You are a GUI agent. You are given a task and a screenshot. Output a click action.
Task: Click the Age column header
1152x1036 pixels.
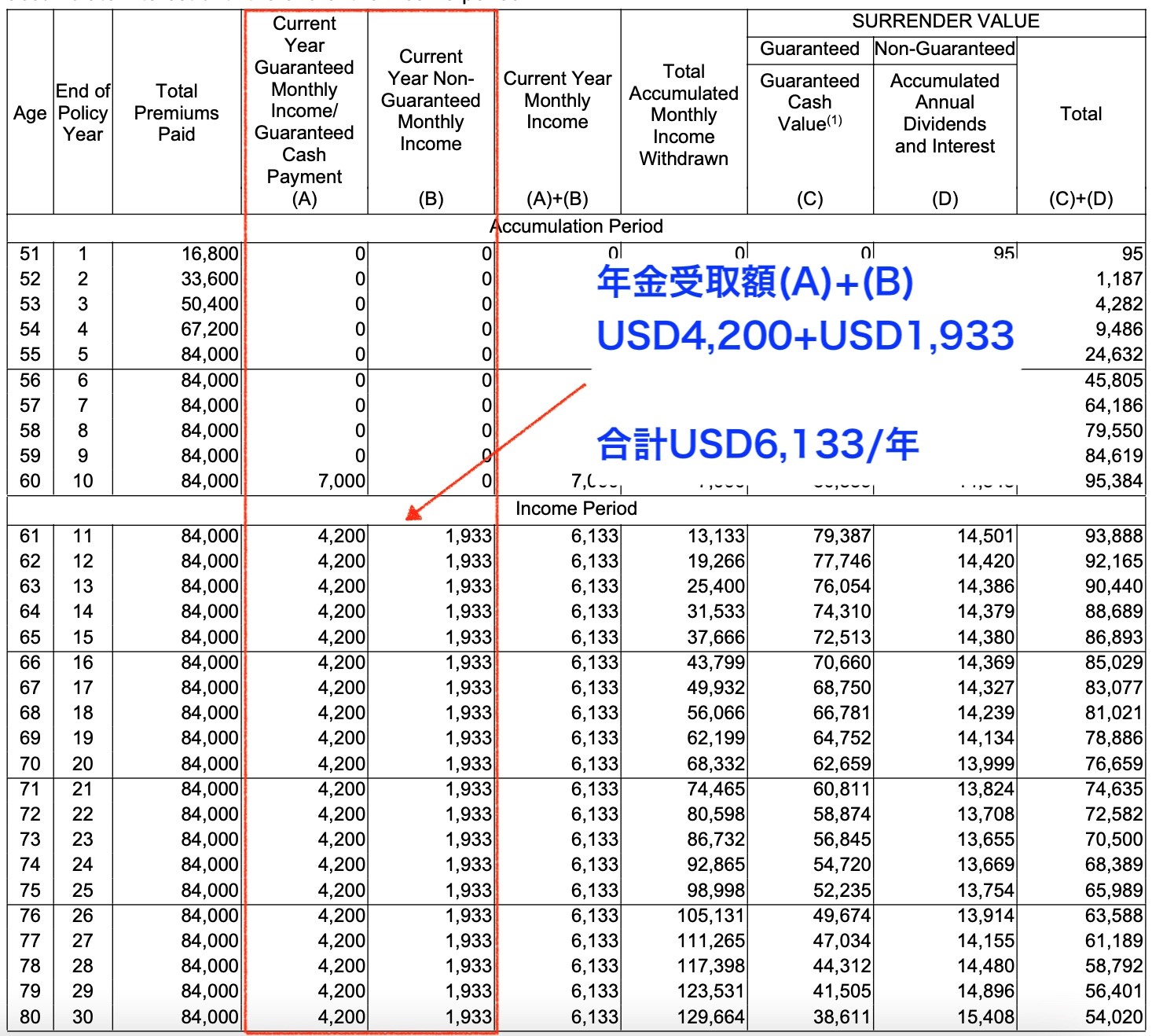coord(30,113)
